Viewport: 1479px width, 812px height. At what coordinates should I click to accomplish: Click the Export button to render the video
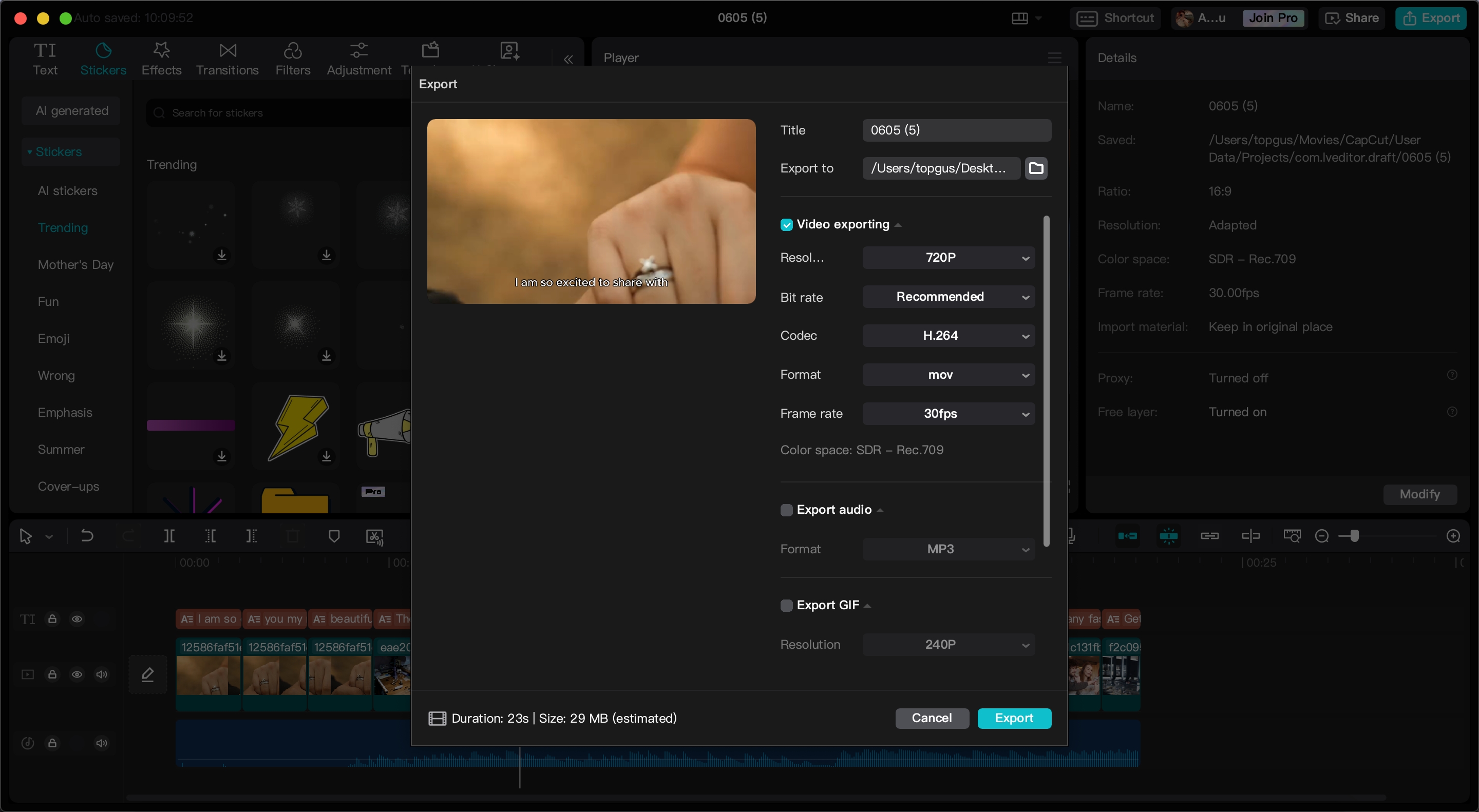pyautogui.click(x=1013, y=718)
